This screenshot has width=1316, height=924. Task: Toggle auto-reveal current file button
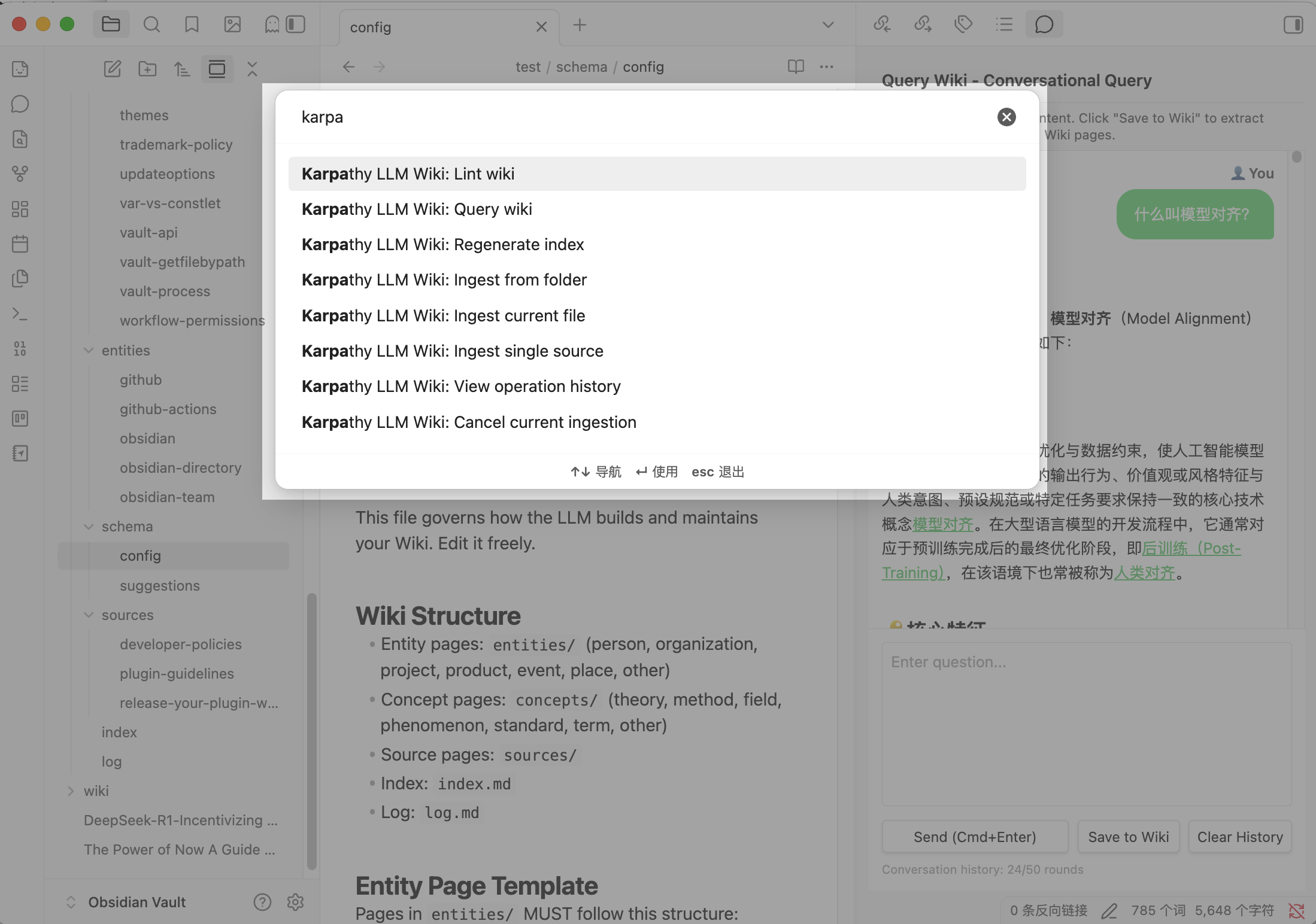pos(217,69)
